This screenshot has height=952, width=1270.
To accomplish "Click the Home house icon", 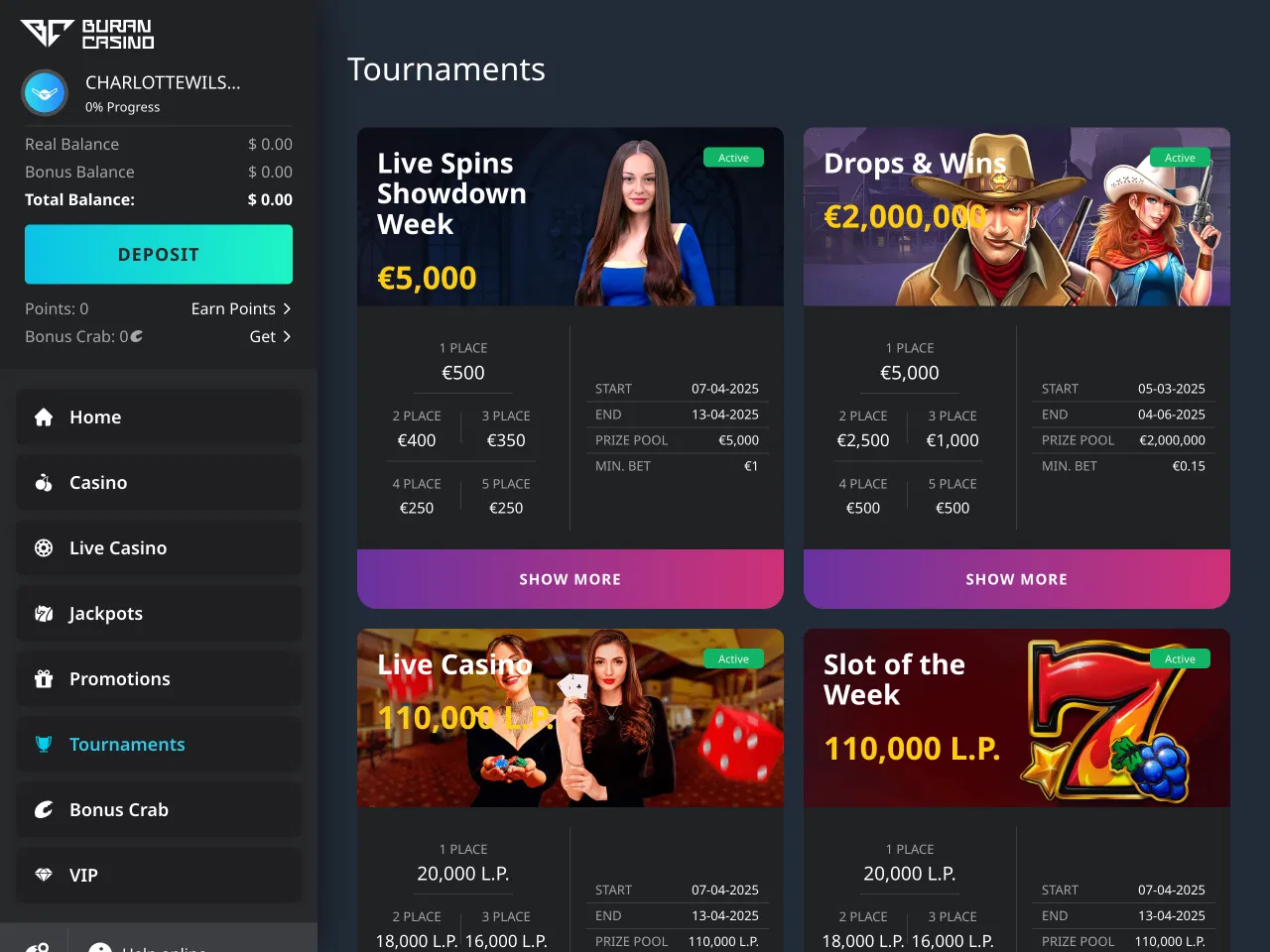I will tap(44, 417).
